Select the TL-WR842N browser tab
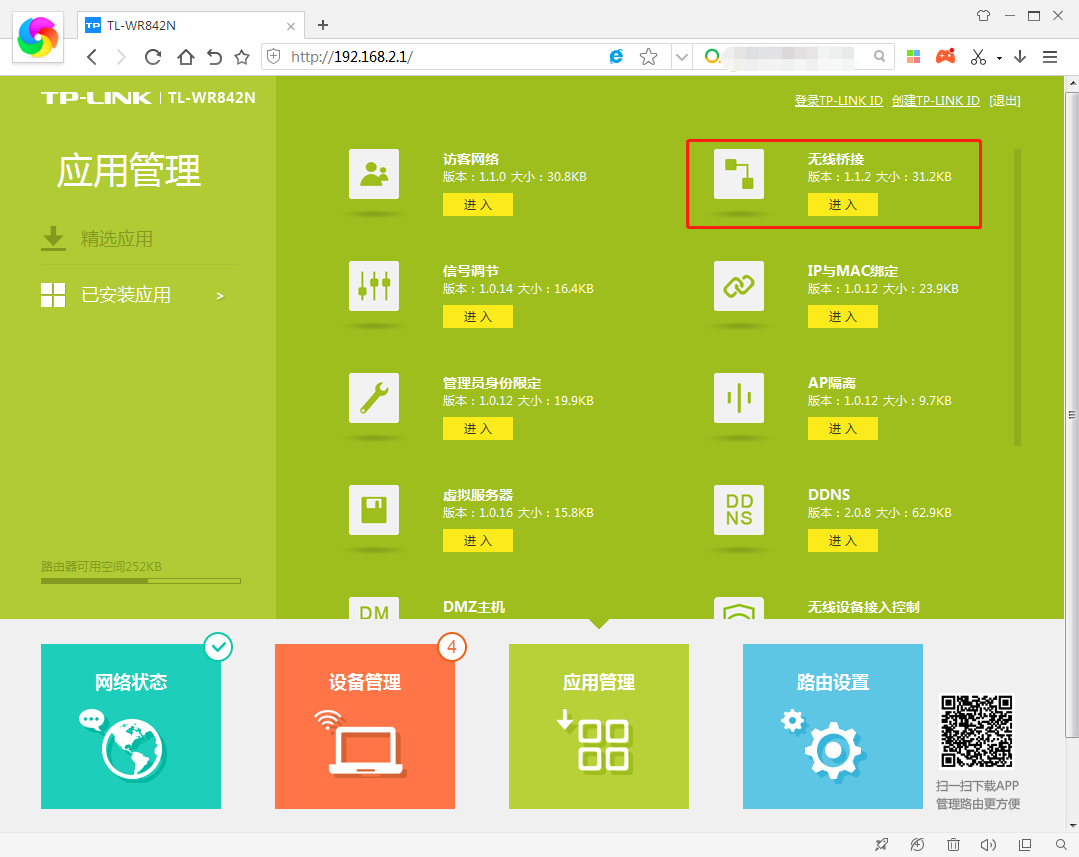 pyautogui.click(x=190, y=25)
